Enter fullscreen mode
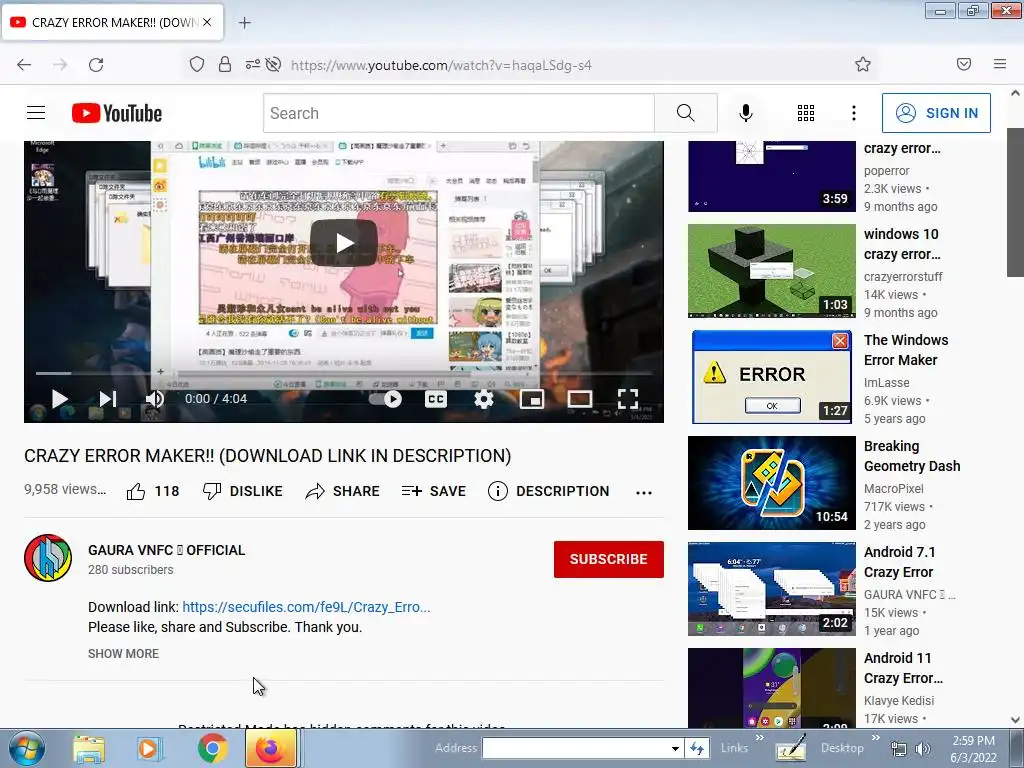 click(628, 398)
